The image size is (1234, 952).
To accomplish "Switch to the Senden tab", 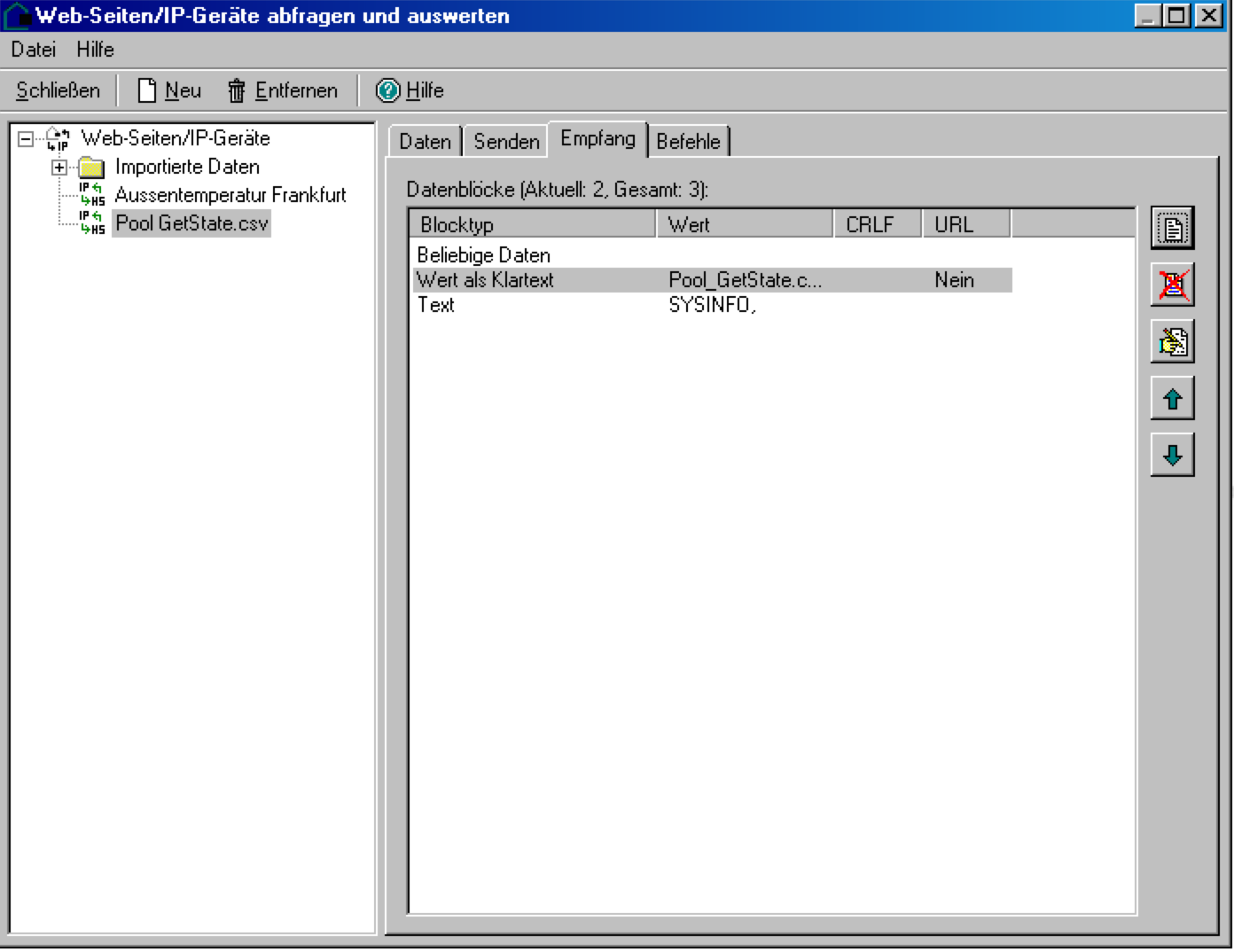I will (x=506, y=142).
